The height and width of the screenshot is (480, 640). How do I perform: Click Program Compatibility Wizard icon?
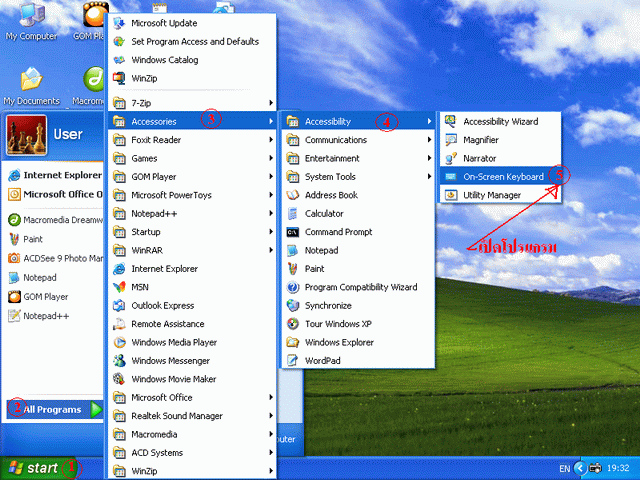[292, 287]
